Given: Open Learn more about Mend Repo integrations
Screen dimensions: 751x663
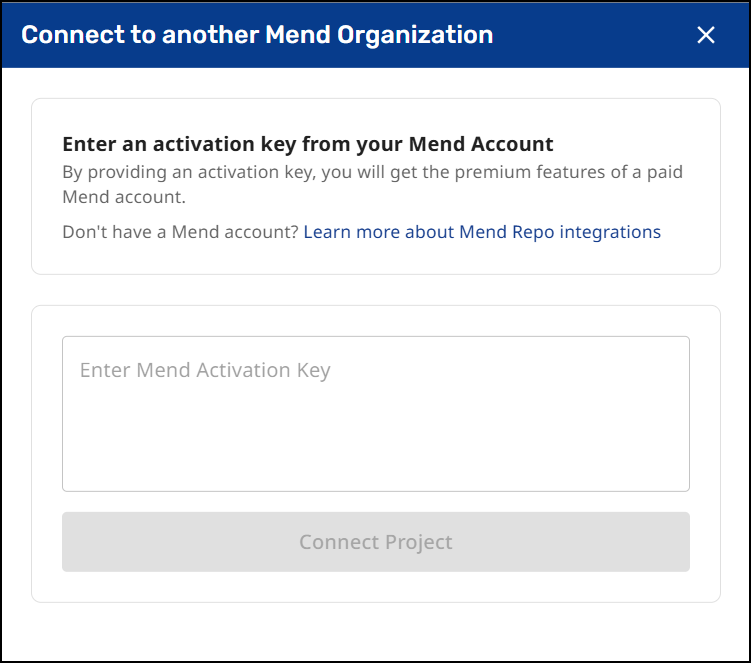Looking at the screenshot, I should pyautogui.click(x=481, y=232).
